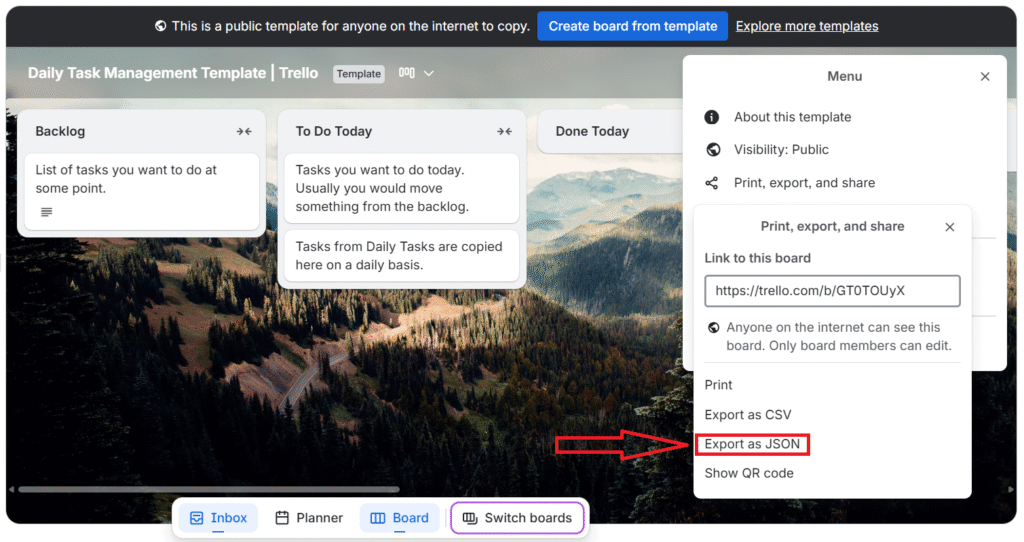
Task: Expand the board views chevron dropdown
Action: tap(428, 73)
